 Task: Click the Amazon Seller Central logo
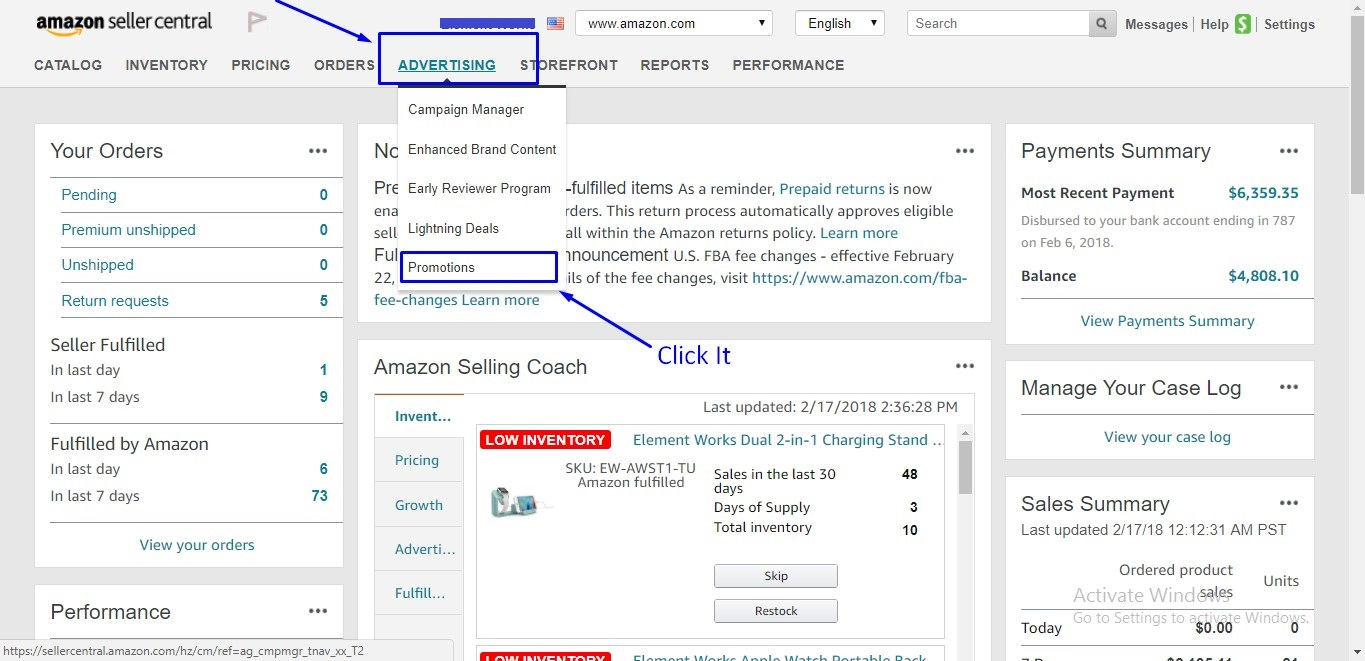[x=124, y=23]
